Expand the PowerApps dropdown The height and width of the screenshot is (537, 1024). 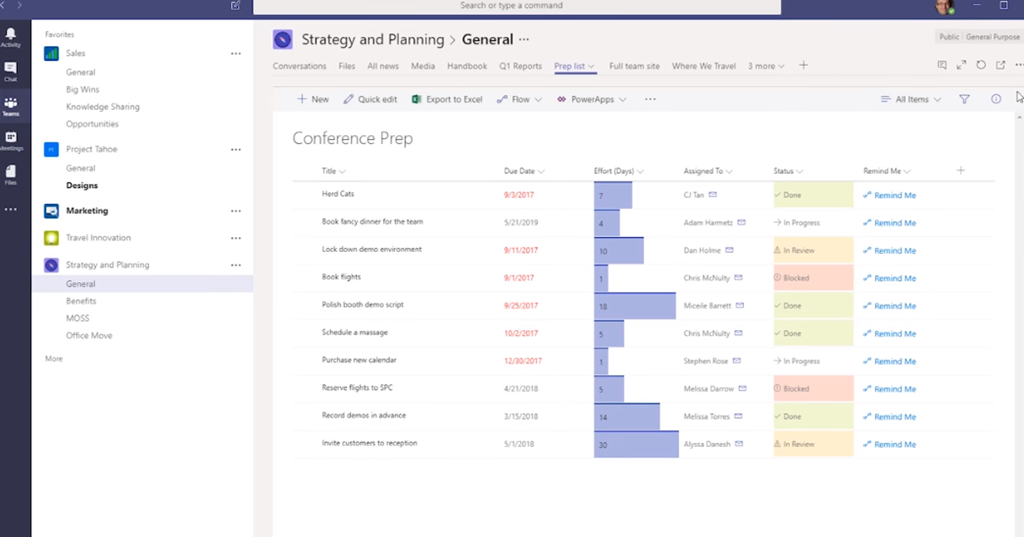coord(591,99)
